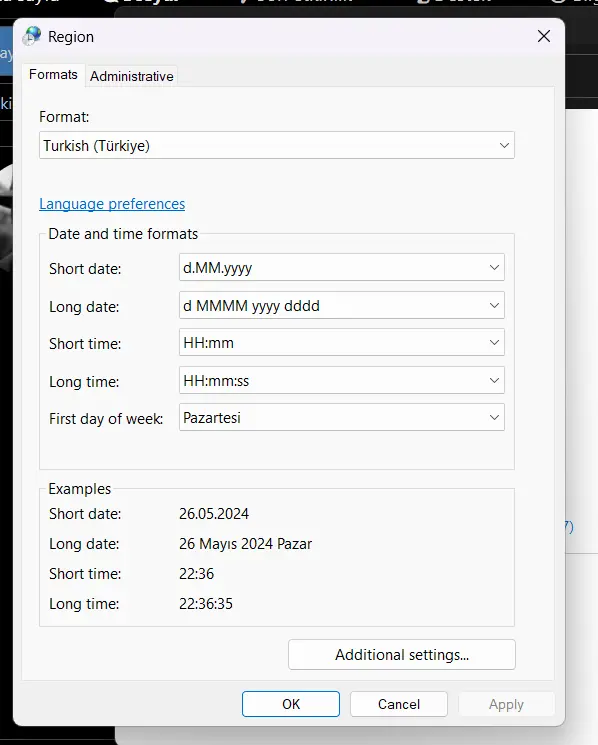This screenshot has width=598, height=745.
Task: Click the 'Examples' group label
Action: 79,489
